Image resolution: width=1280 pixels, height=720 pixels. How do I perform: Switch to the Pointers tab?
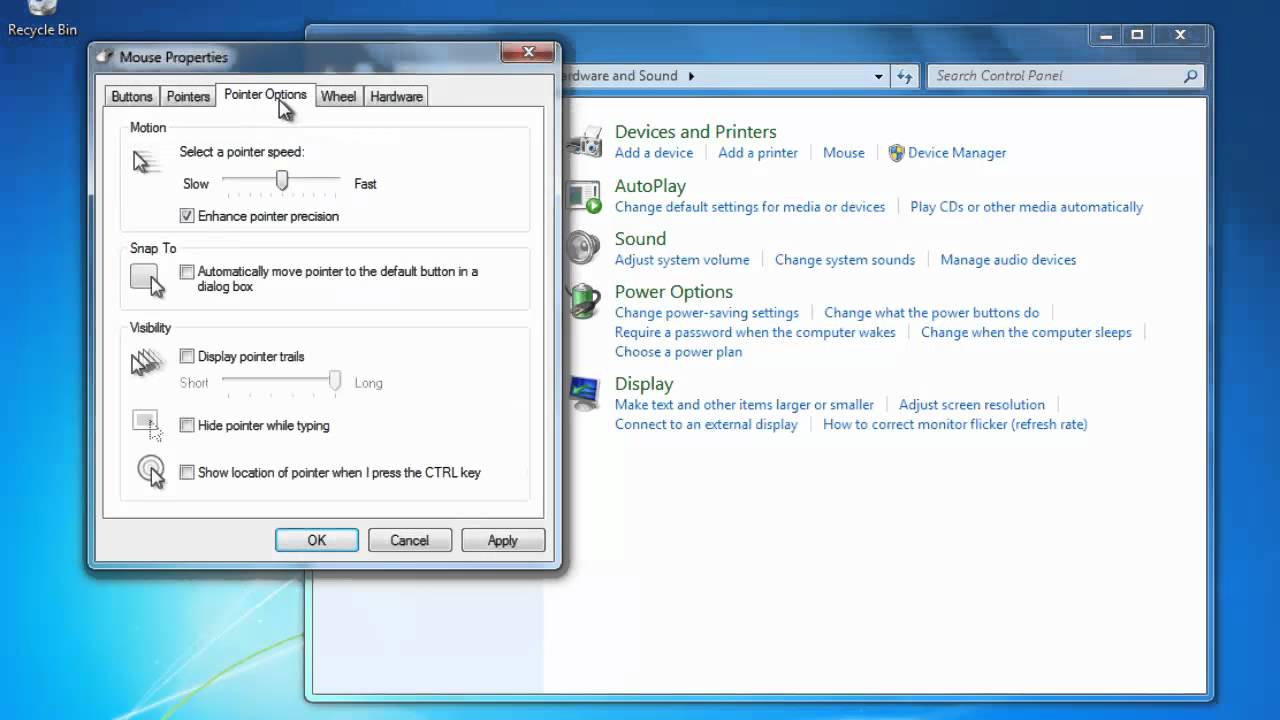pos(188,96)
